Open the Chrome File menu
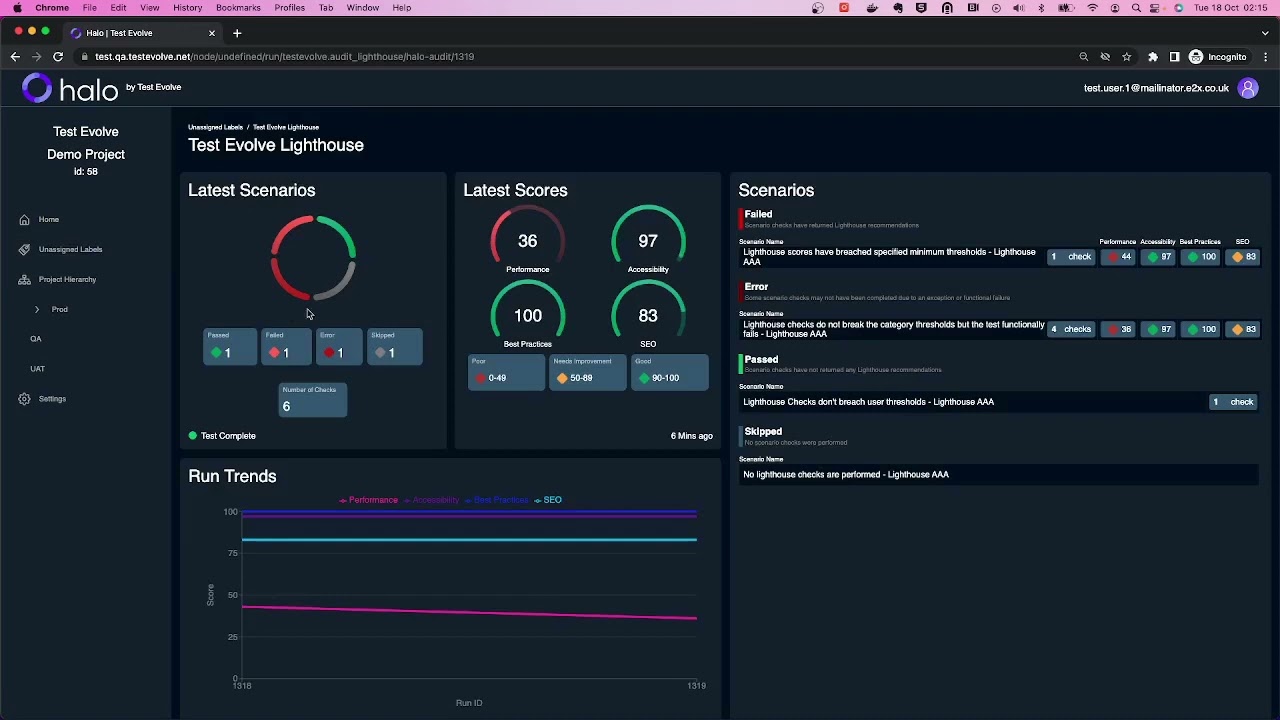The height and width of the screenshot is (720, 1280). [90, 8]
